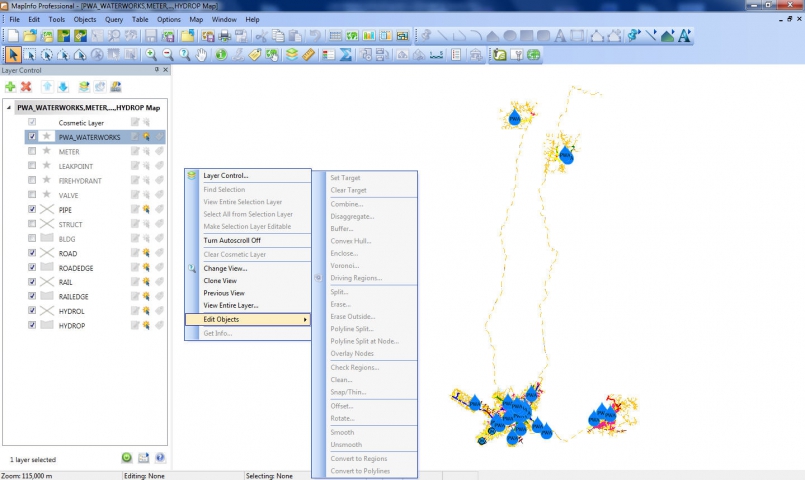This screenshot has height=480, width=805.
Task: Uncheck PWA_WATERWORKS layer visibility checkbox
Action: 32,137
